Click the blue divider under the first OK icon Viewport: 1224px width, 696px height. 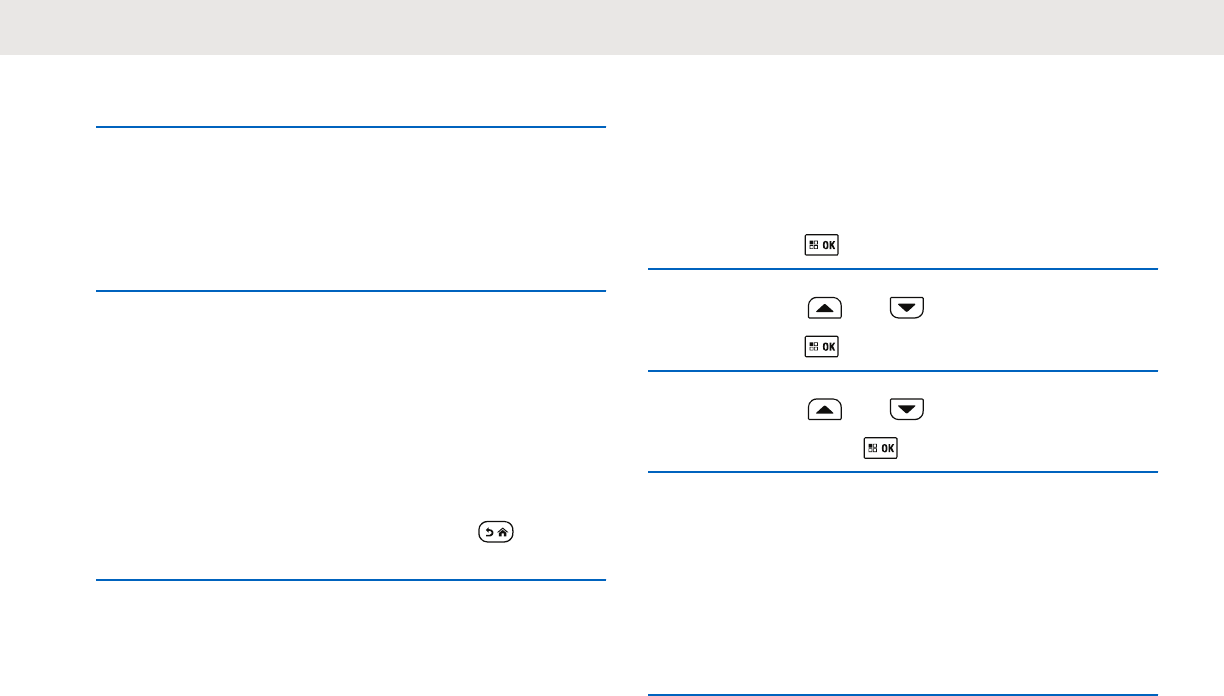tap(902, 269)
